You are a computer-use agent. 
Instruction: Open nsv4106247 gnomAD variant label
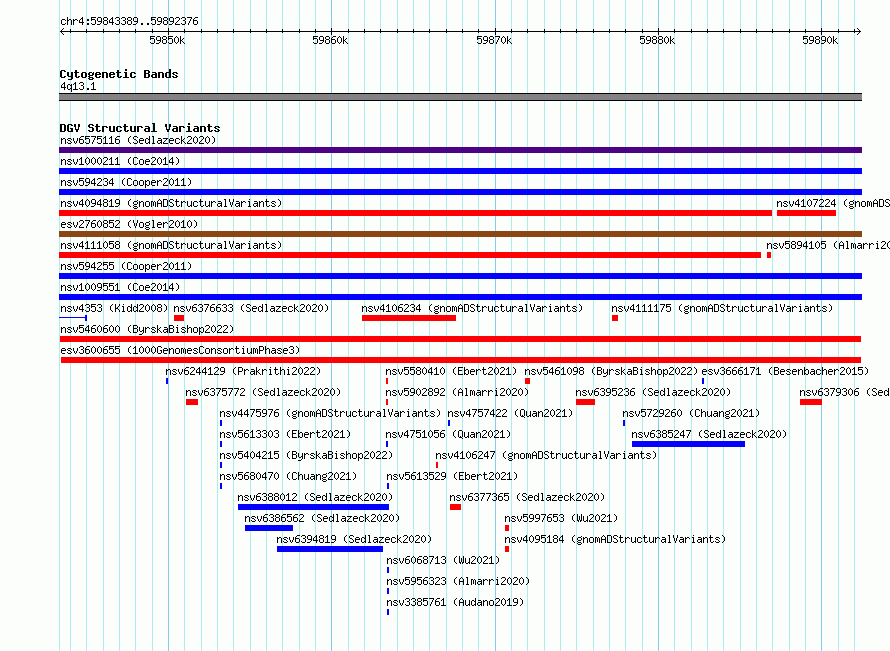point(546,455)
